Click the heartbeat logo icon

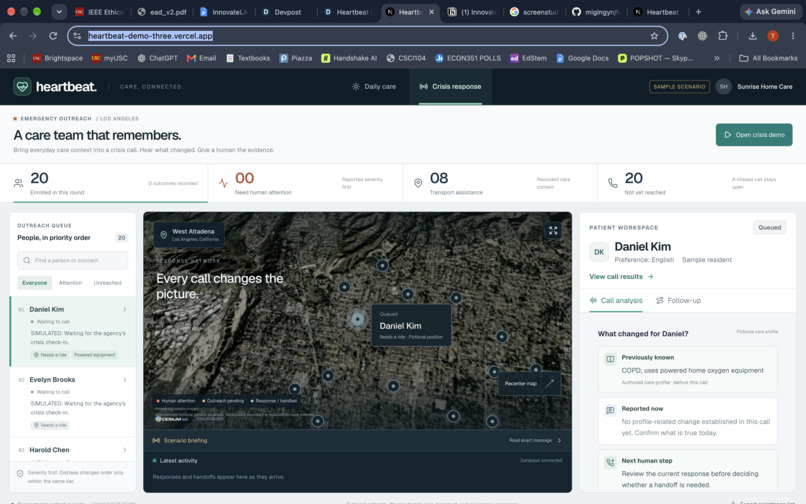tap(22, 86)
